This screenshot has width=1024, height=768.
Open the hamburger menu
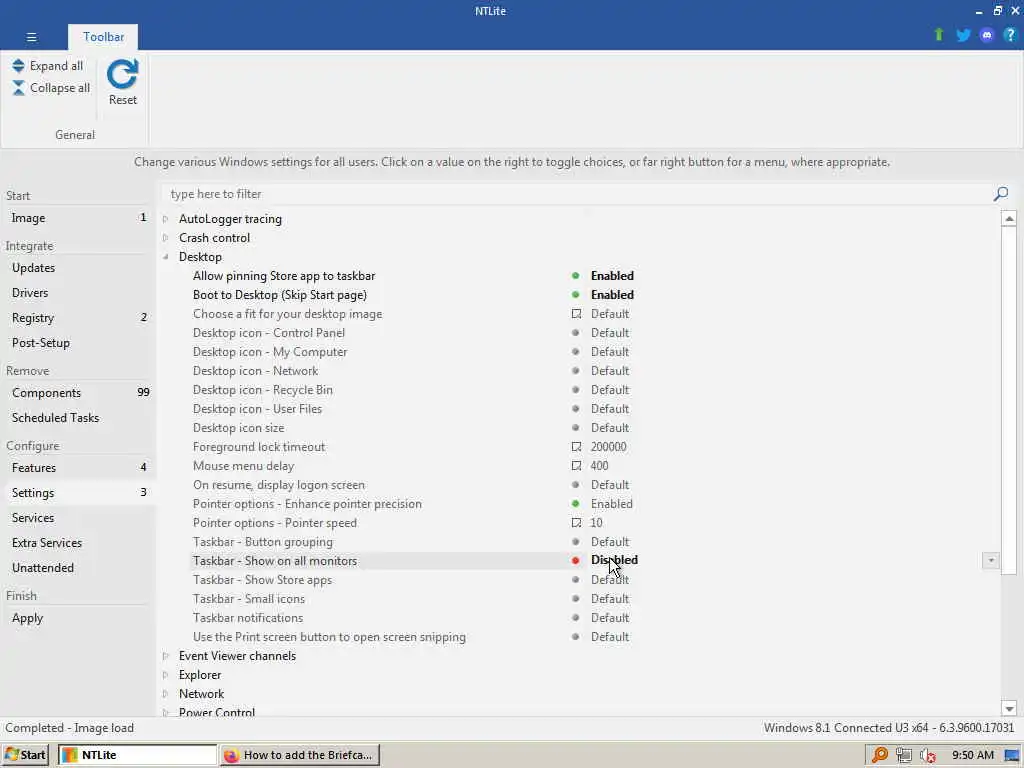[x=31, y=37]
